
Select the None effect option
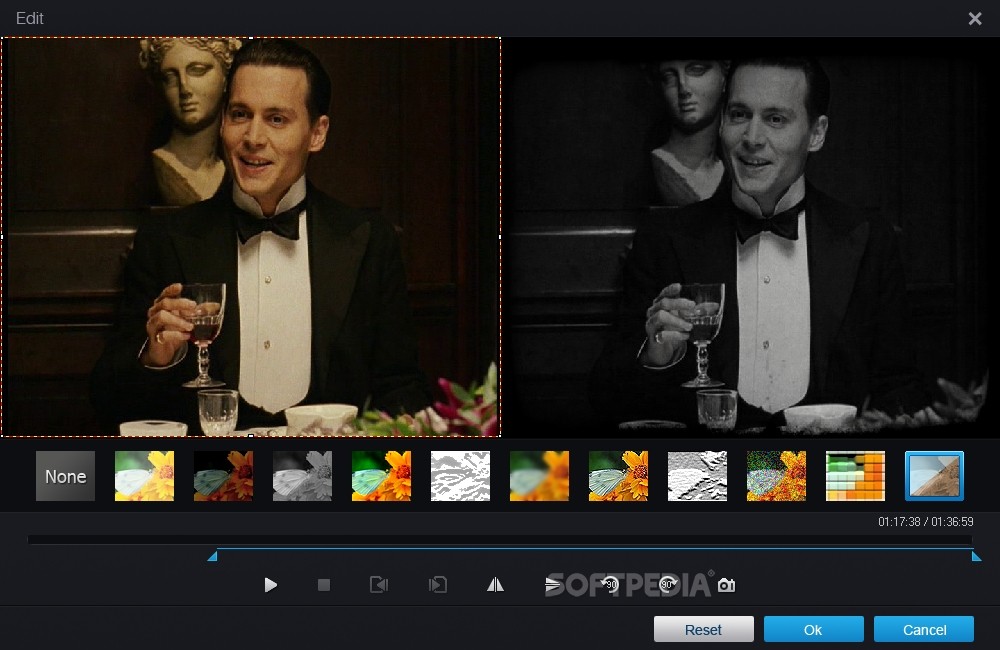pyautogui.click(x=65, y=476)
